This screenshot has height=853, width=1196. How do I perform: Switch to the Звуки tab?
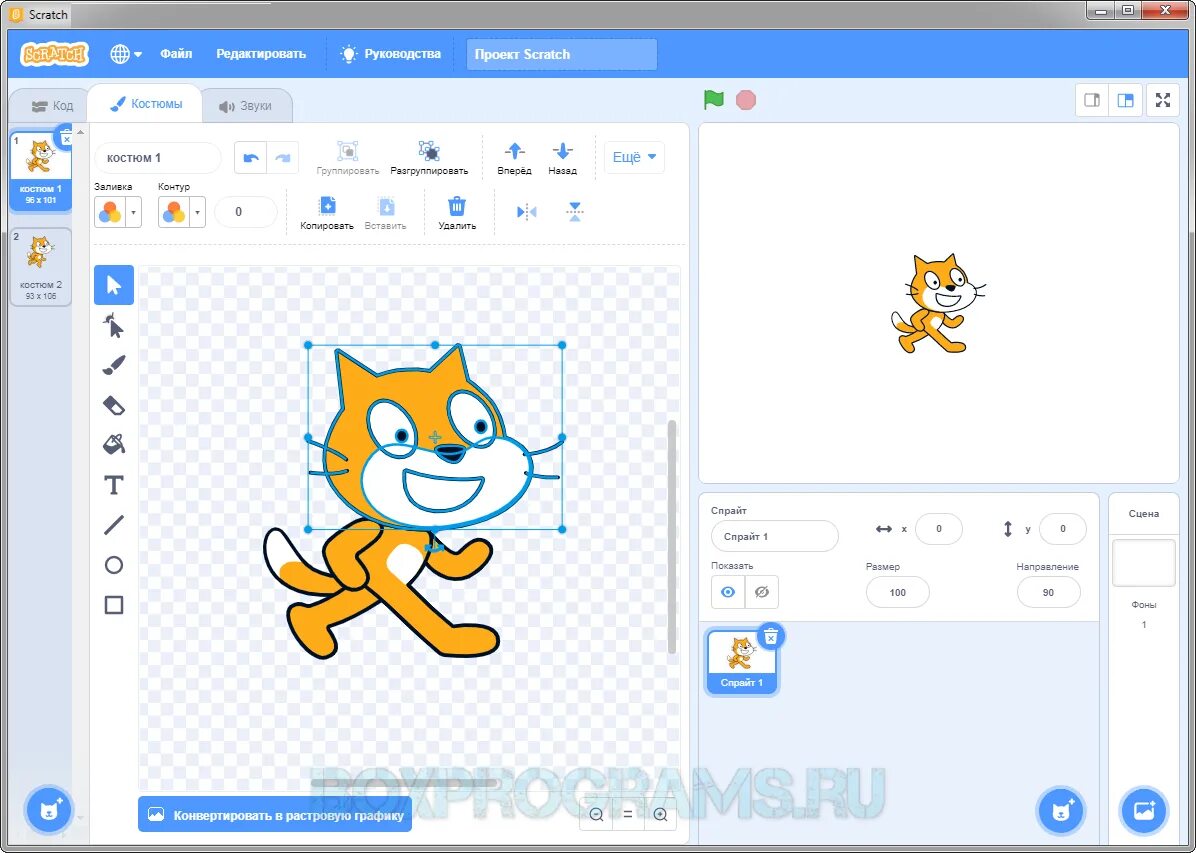click(246, 106)
